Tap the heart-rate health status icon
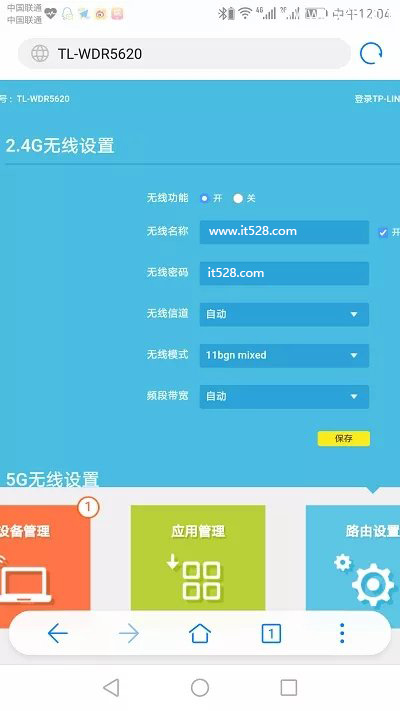 (50, 14)
